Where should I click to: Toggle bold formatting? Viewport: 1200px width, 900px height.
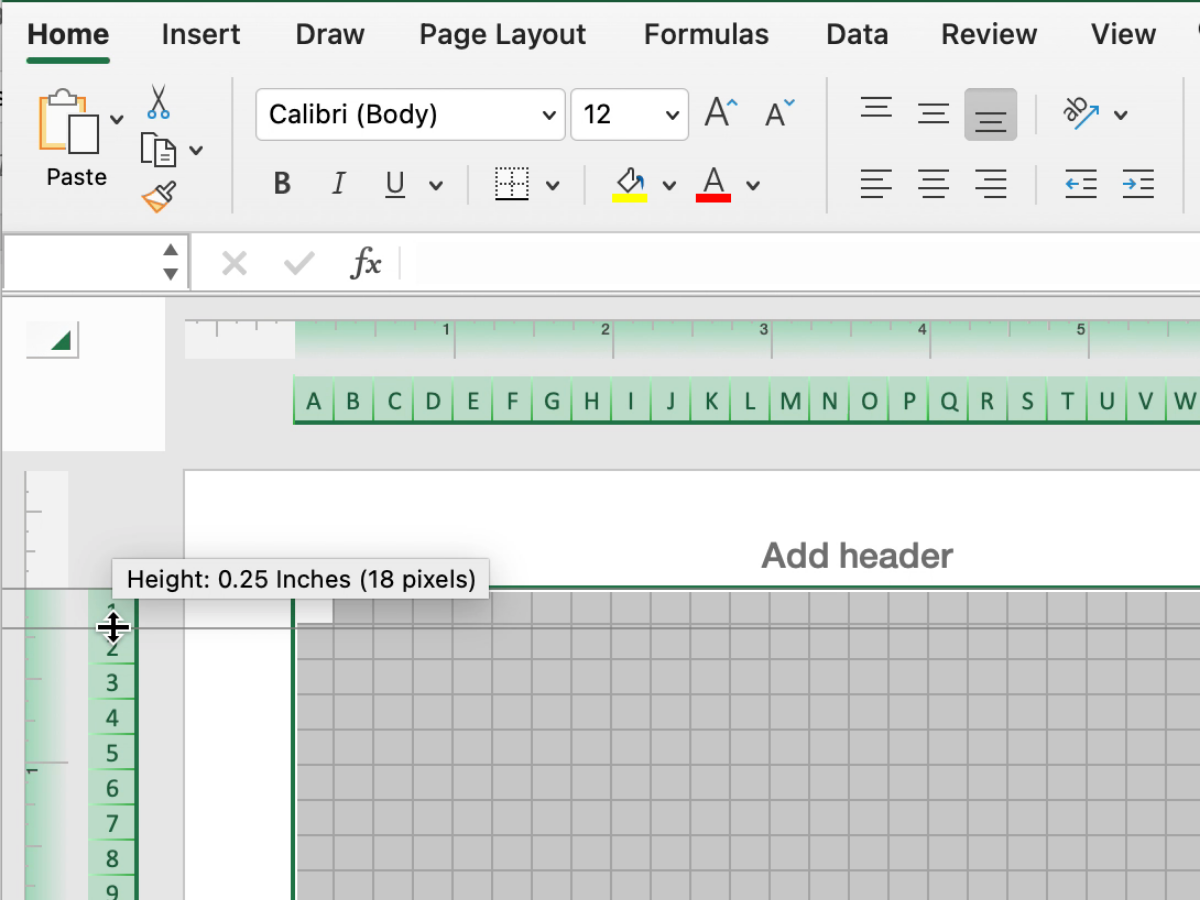point(281,184)
